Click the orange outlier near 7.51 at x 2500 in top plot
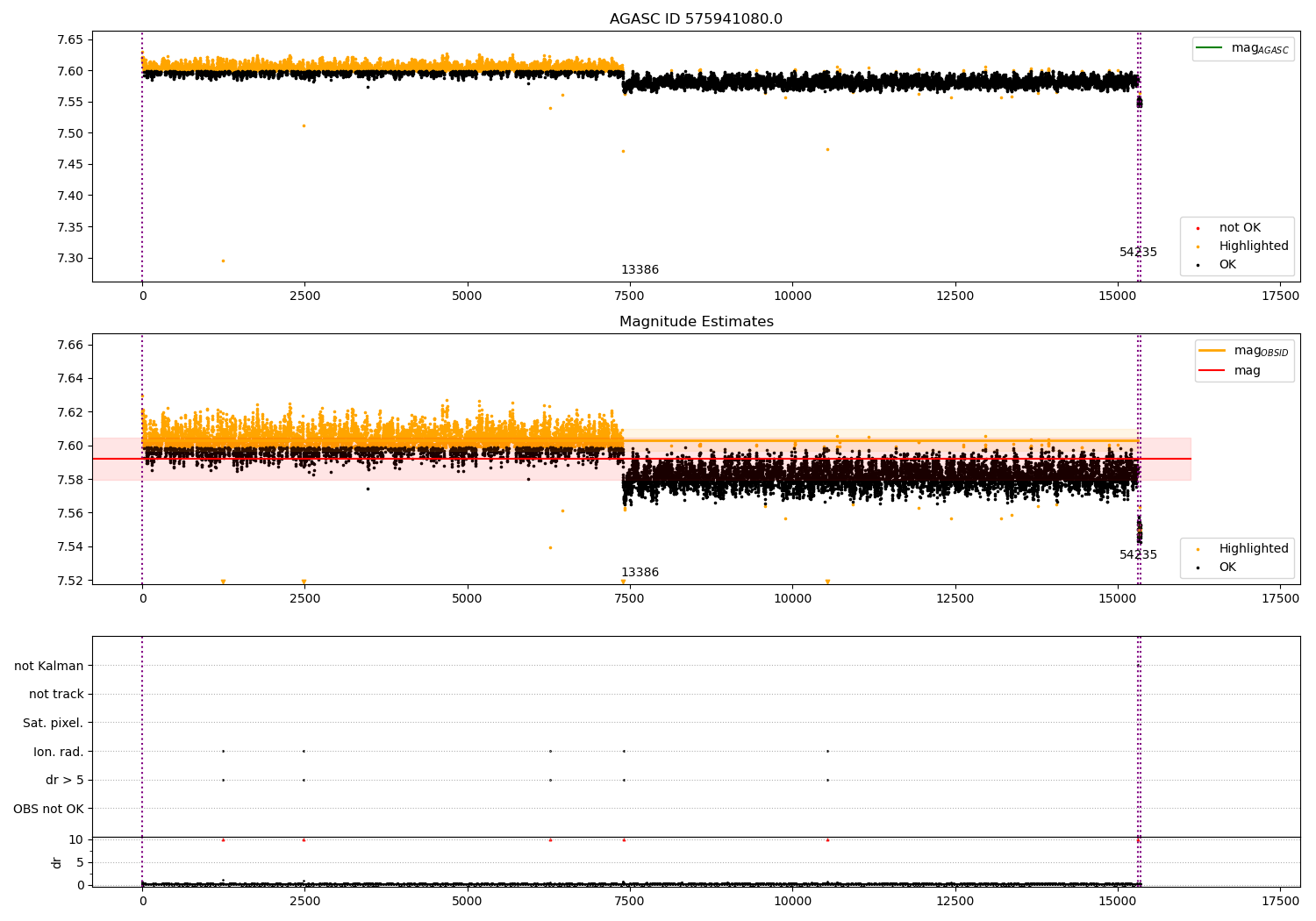This screenshot has width=1316, height=921. tap(304, 125)
